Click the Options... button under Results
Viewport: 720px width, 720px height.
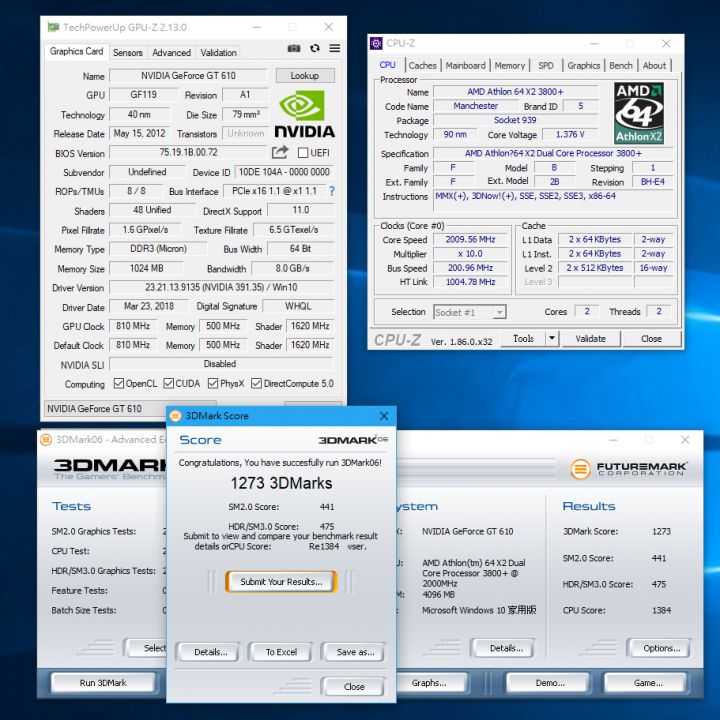[x=661, y=648]
